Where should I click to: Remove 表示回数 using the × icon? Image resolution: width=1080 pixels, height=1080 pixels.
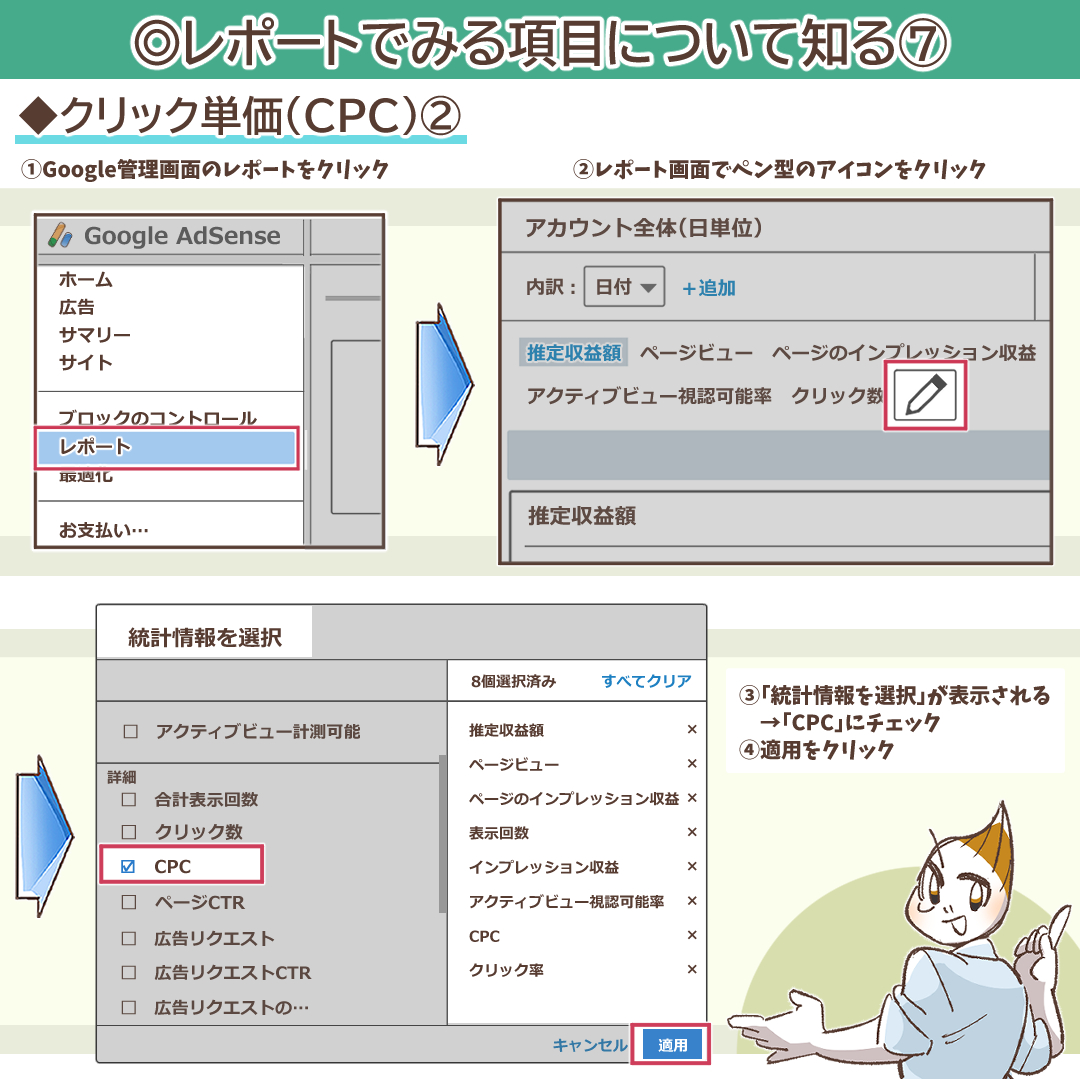(x=691, y=833)
